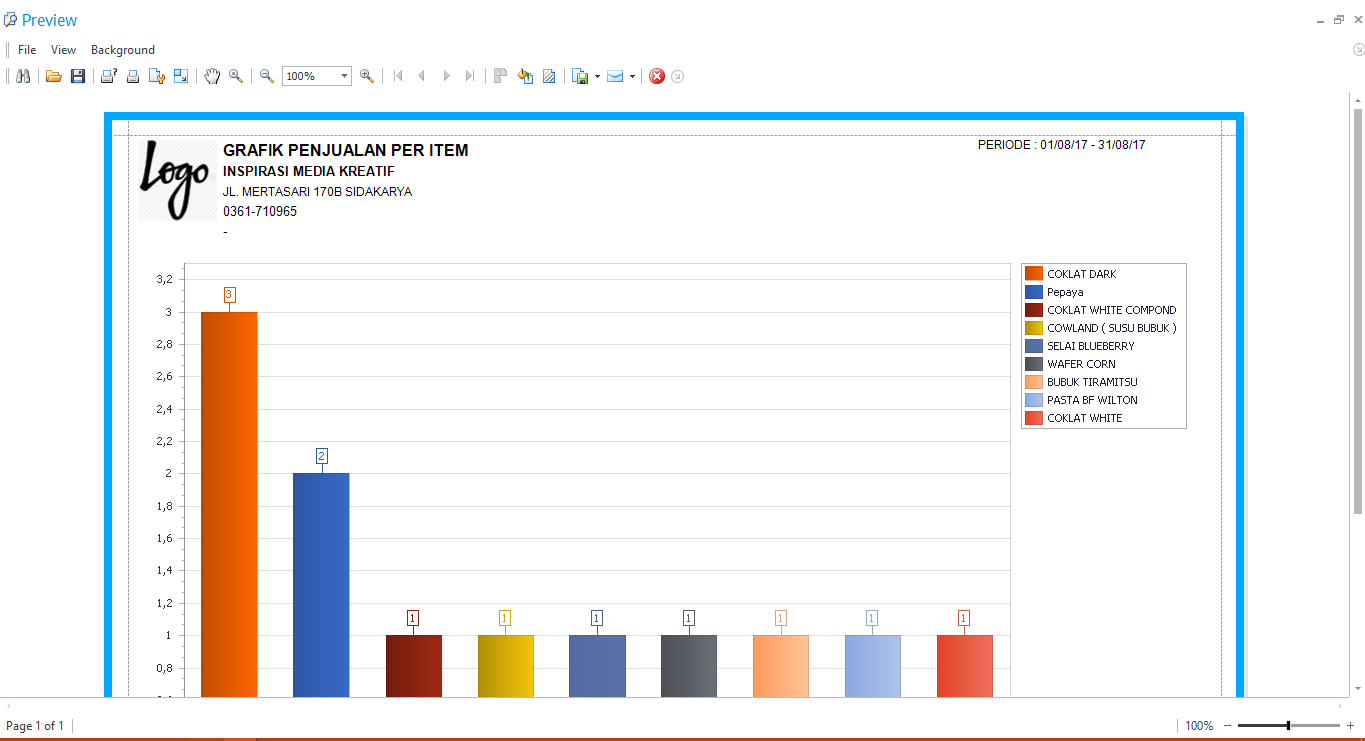Screen dimensions: 1365x741
Task: Select the Hand tool
Action: click(212, 76)
